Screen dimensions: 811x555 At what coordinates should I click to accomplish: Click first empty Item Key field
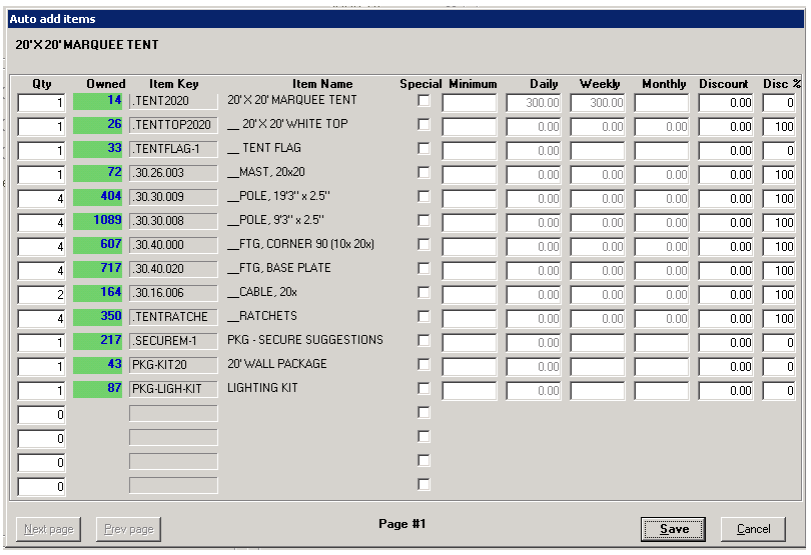173,414
